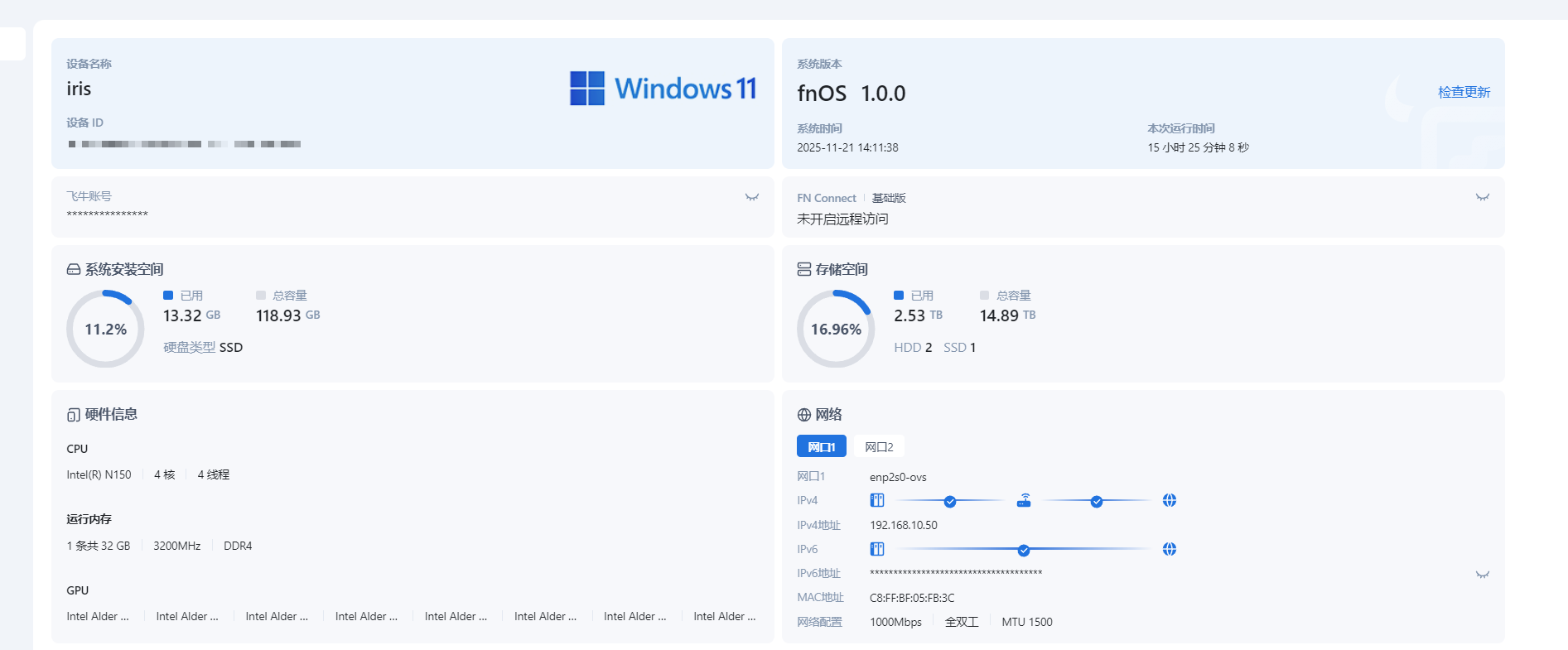Click the MTU 1500 value
The height and width of the screenshot is (650, 1568).
pos(1027,622)
